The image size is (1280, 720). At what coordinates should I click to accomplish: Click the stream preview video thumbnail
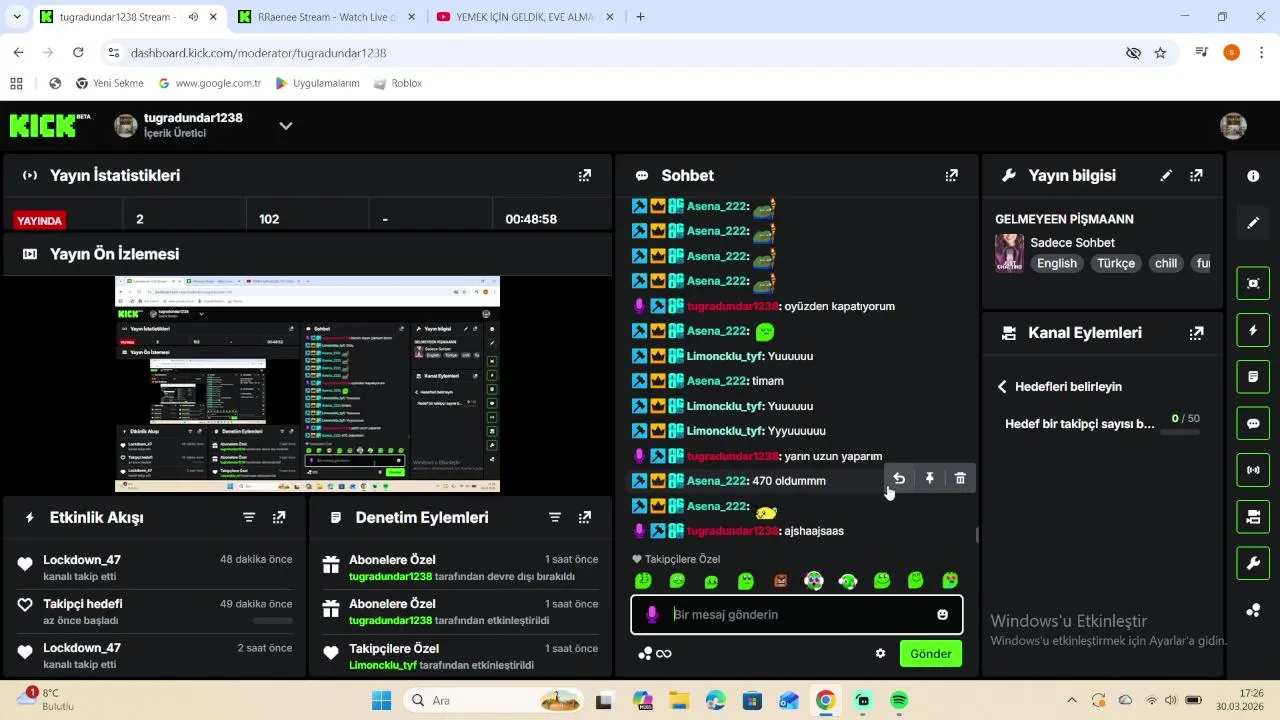[307, 384]
